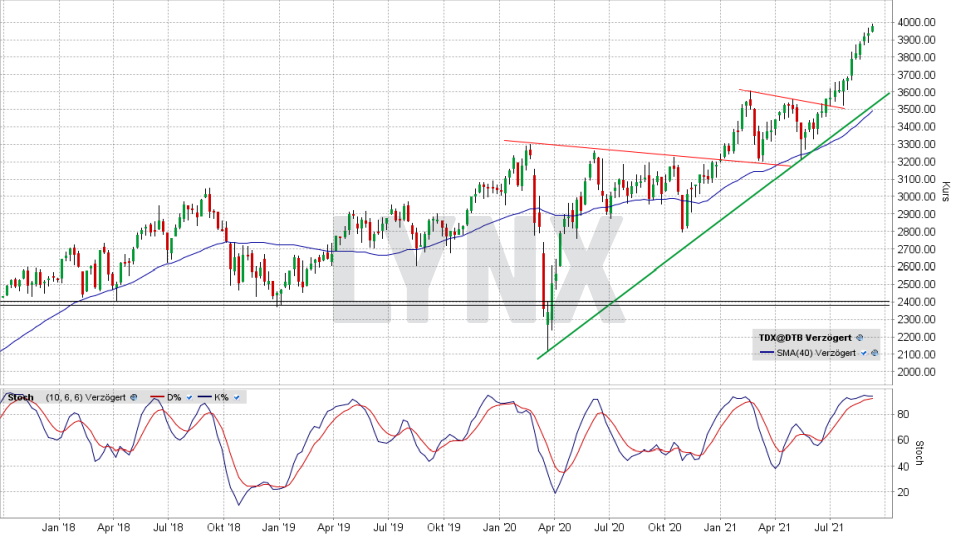Screen dimensions: 960x540
Task: Click the 2400.00 price axis label
Action: pos(917,302)
